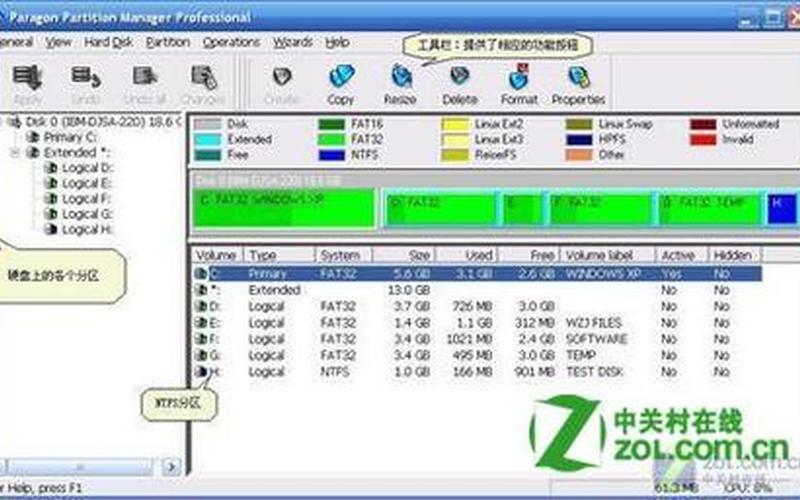Open the Partition menu
The image size is (800, 500).
[x=168, y=42]
